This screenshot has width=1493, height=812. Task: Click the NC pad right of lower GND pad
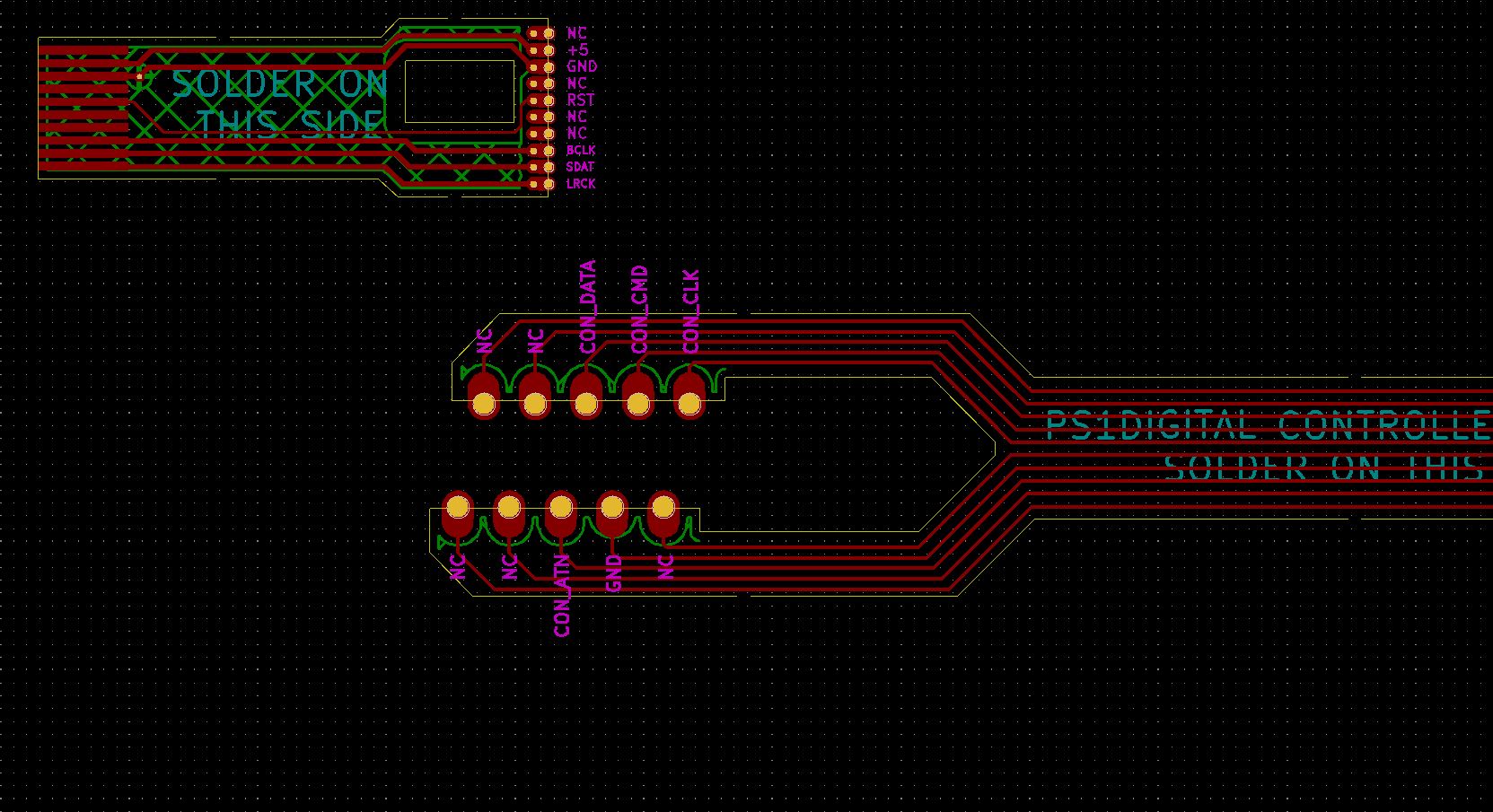(663, 508)
